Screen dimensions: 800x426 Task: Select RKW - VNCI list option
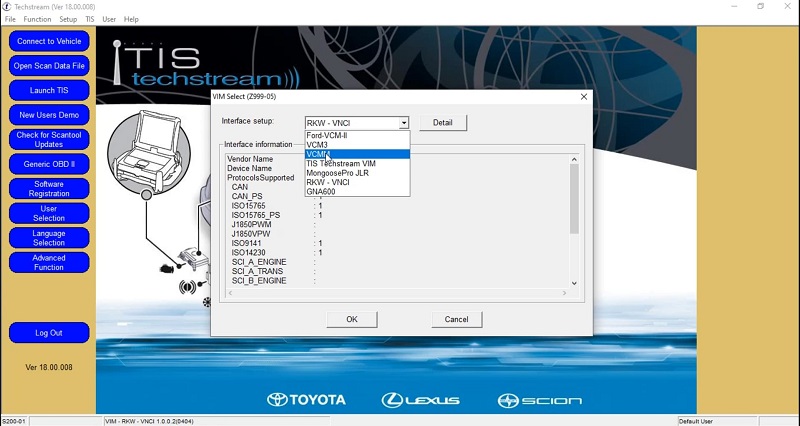tap(357, 182)
